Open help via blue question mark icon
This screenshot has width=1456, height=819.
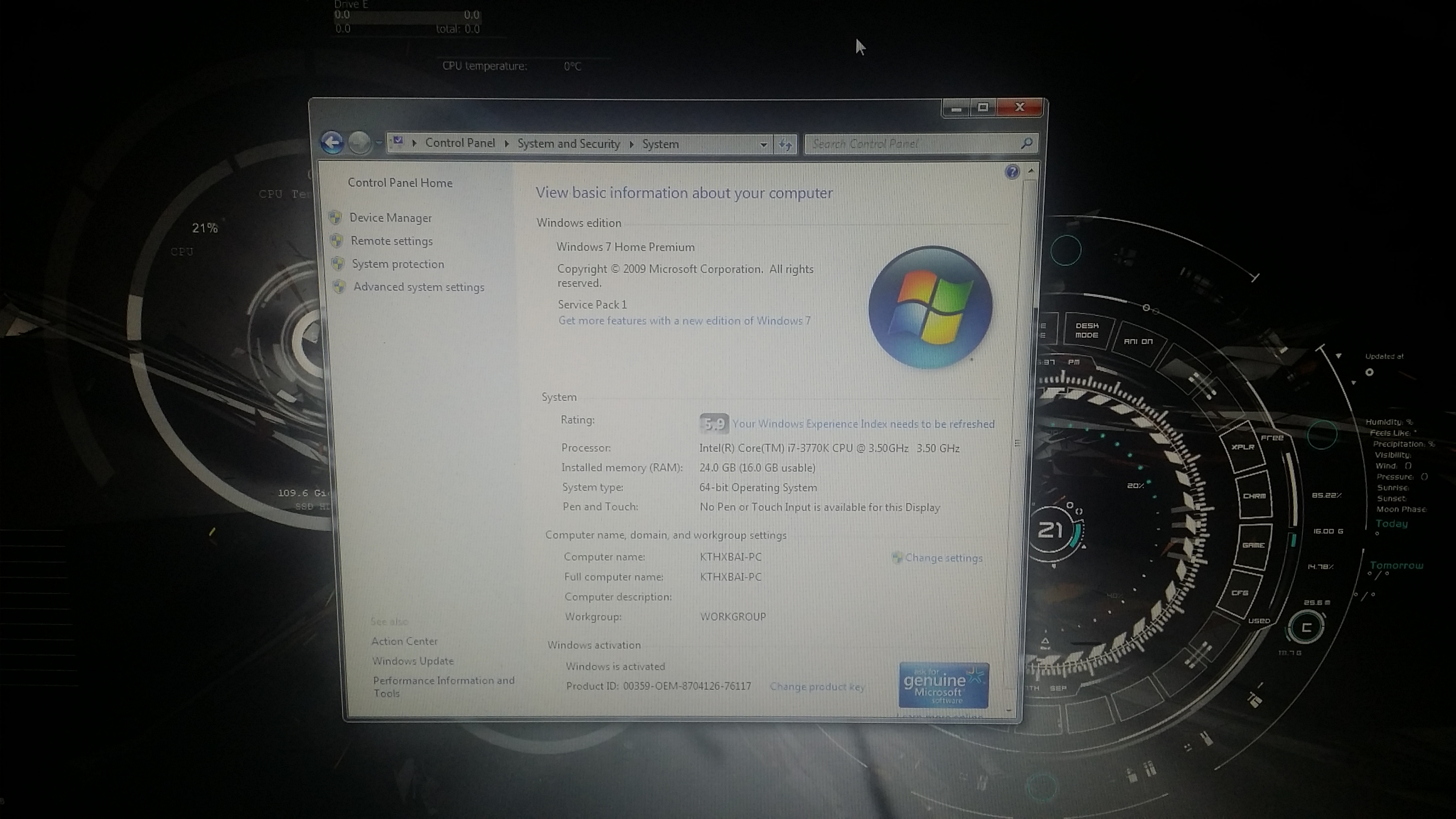(x=1012, y=172)
